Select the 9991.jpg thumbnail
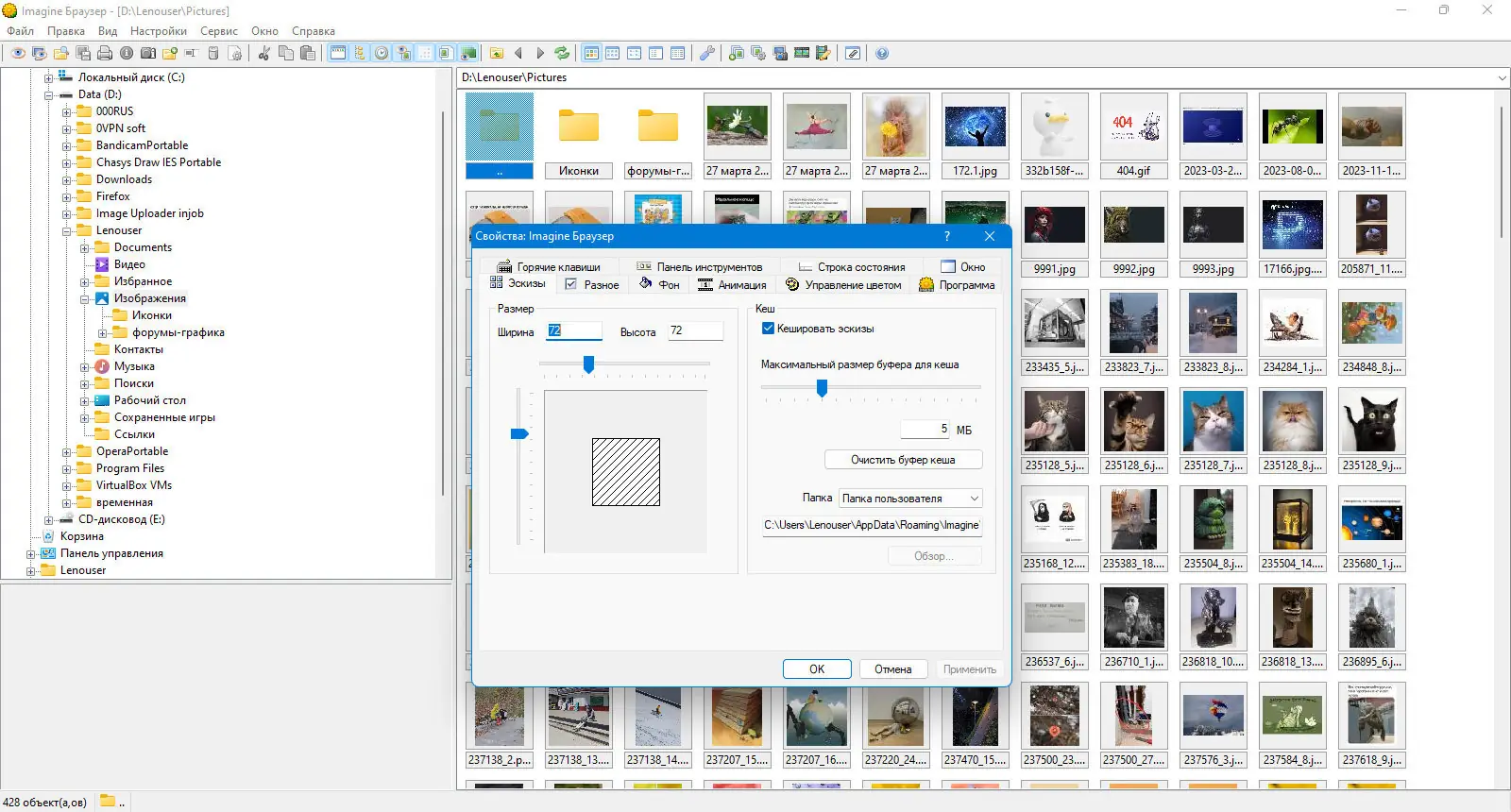 [1054, 234]
